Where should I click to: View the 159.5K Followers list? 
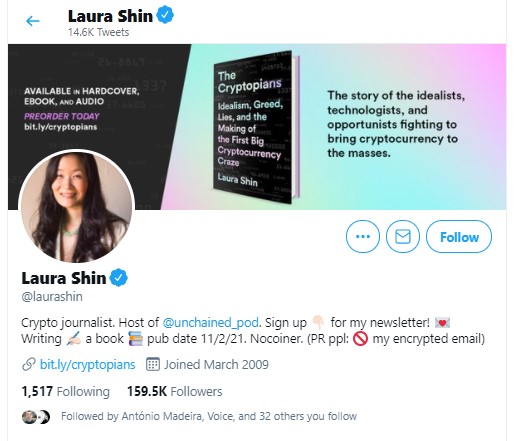[x=174, y=391]
